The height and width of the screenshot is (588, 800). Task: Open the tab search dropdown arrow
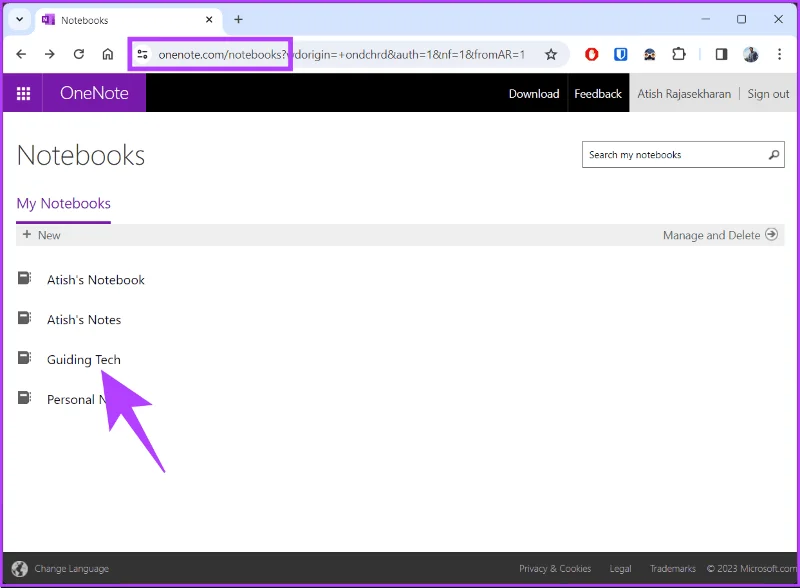tap(19, 19)
